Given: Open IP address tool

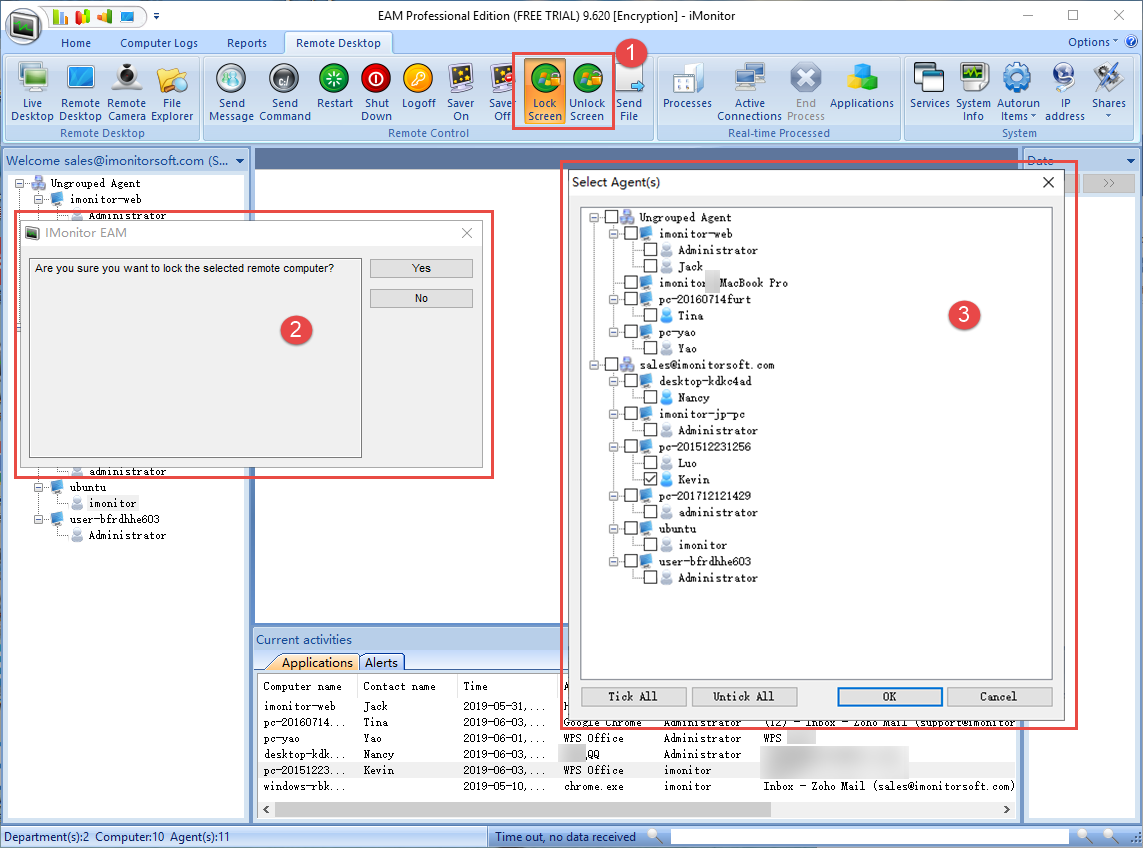Looking at the screenshot, I should click(1064, 92).
